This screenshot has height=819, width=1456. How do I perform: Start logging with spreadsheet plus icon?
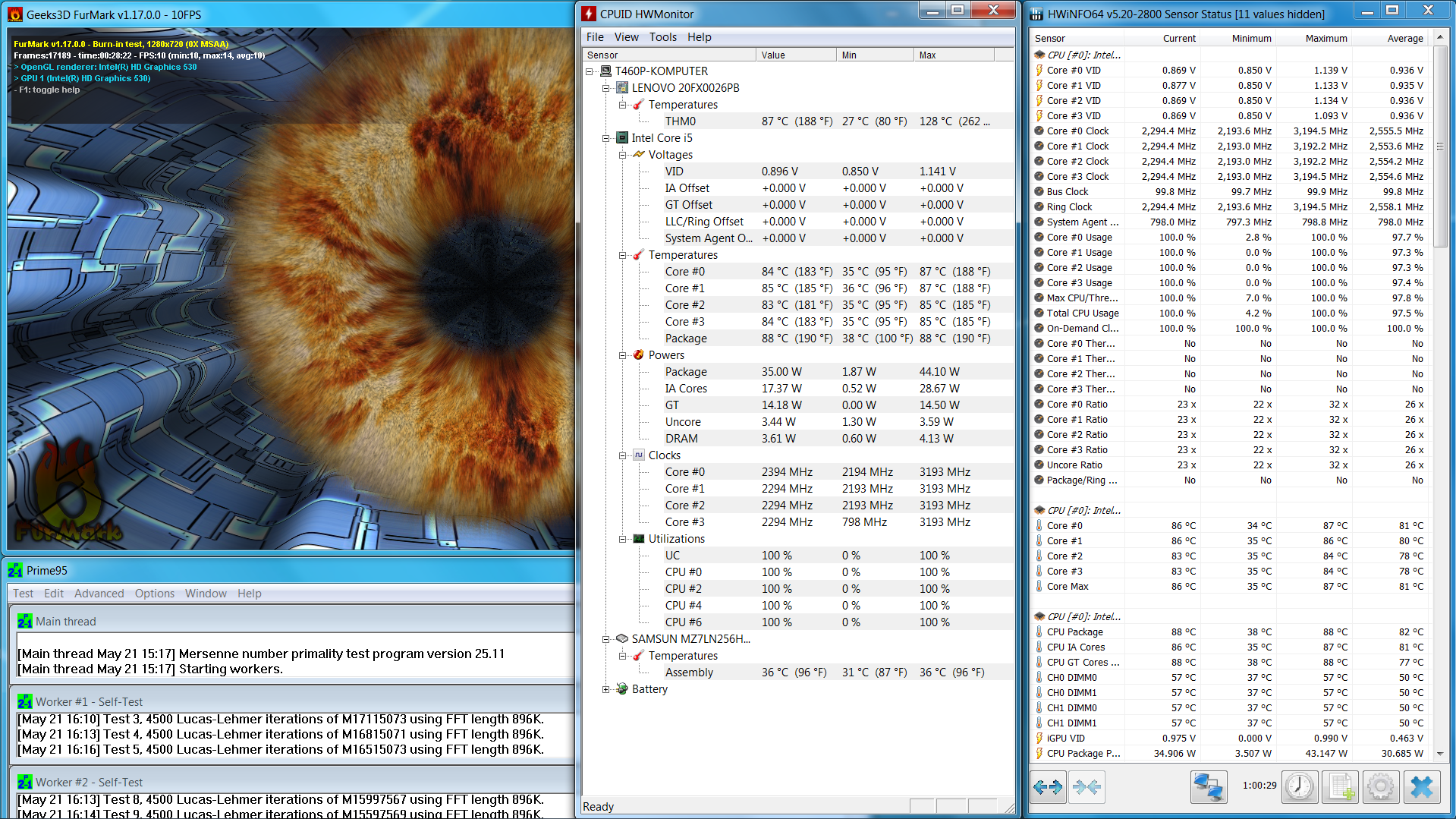(1340, 787)
